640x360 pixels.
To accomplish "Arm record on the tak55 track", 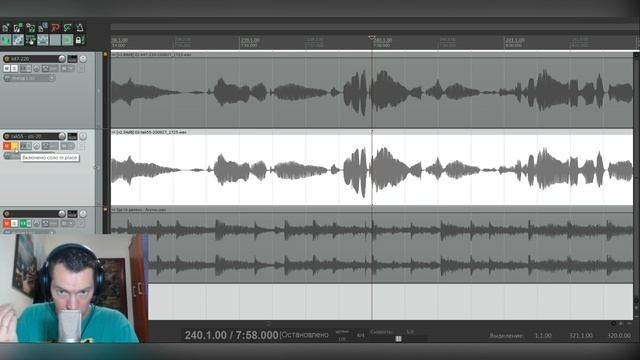I will click(7, 136).
